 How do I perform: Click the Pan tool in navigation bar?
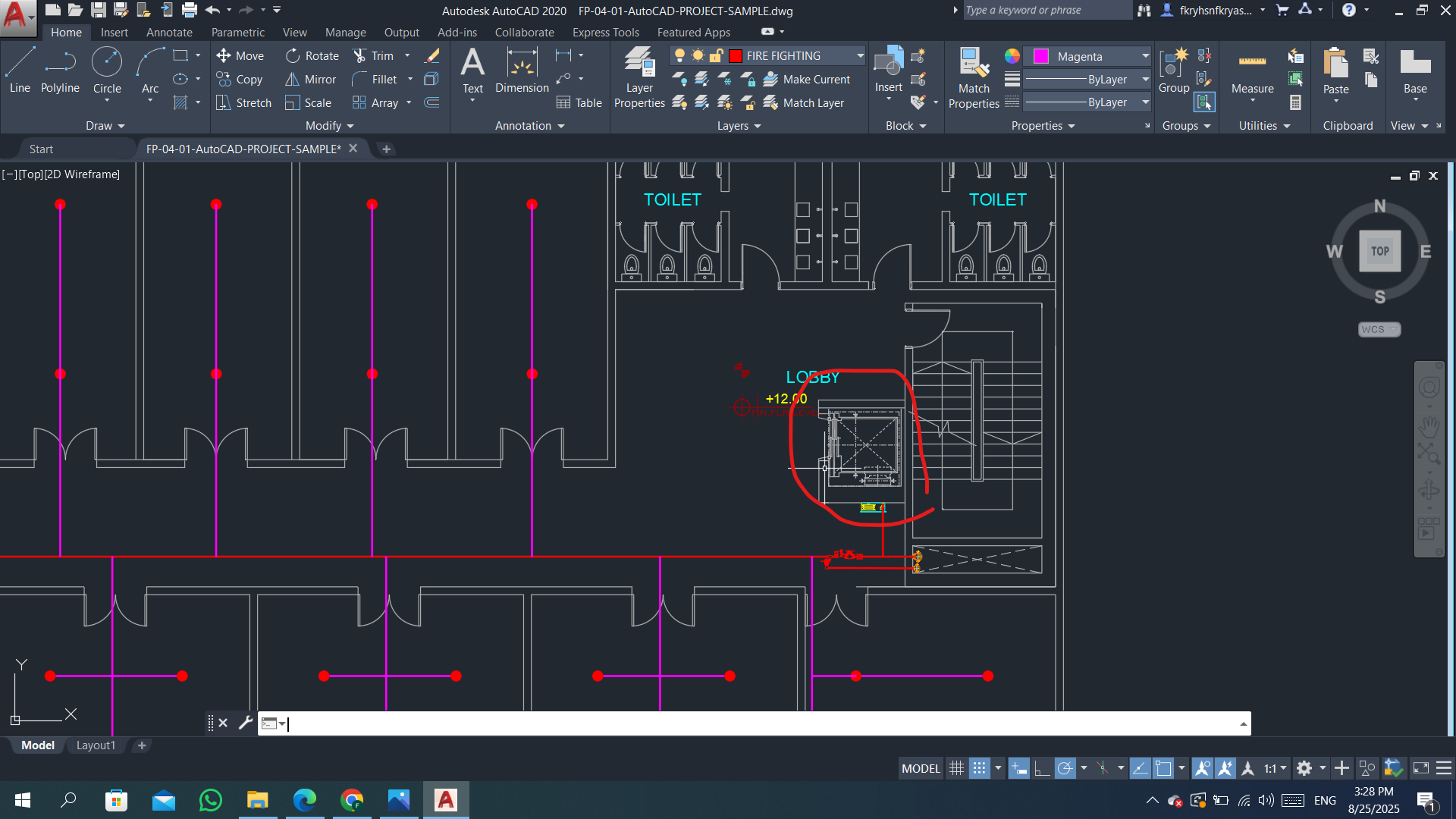1429,426
